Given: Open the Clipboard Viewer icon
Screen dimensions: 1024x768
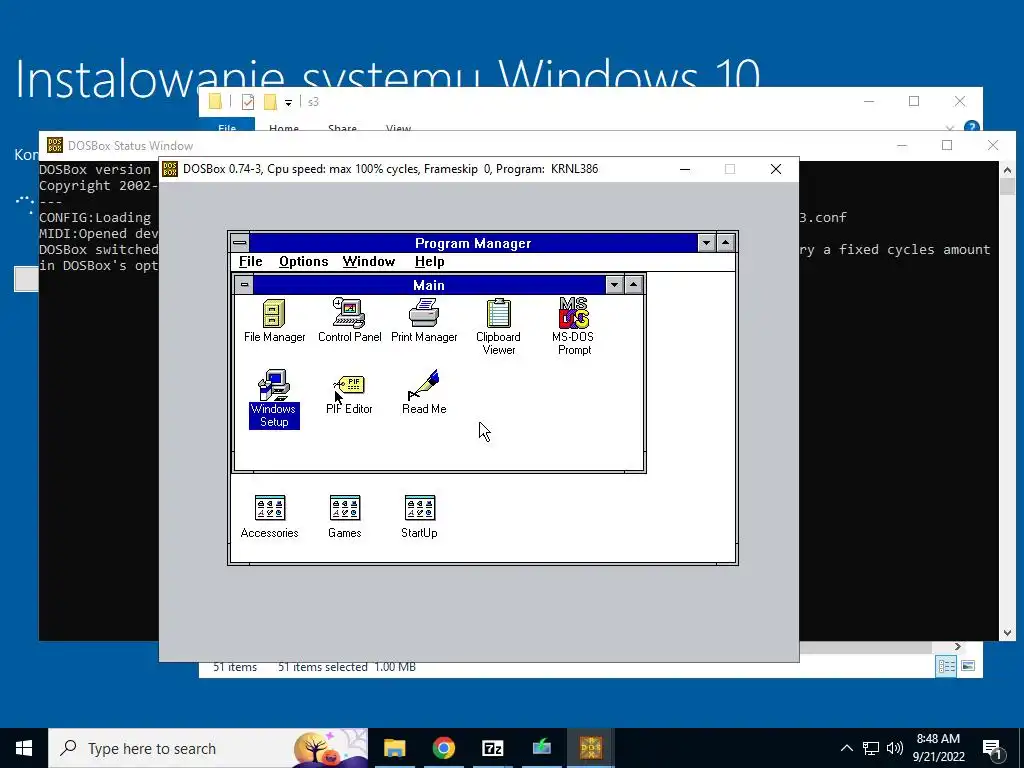Looking at the screenshot, I should (x=498, y=327).
